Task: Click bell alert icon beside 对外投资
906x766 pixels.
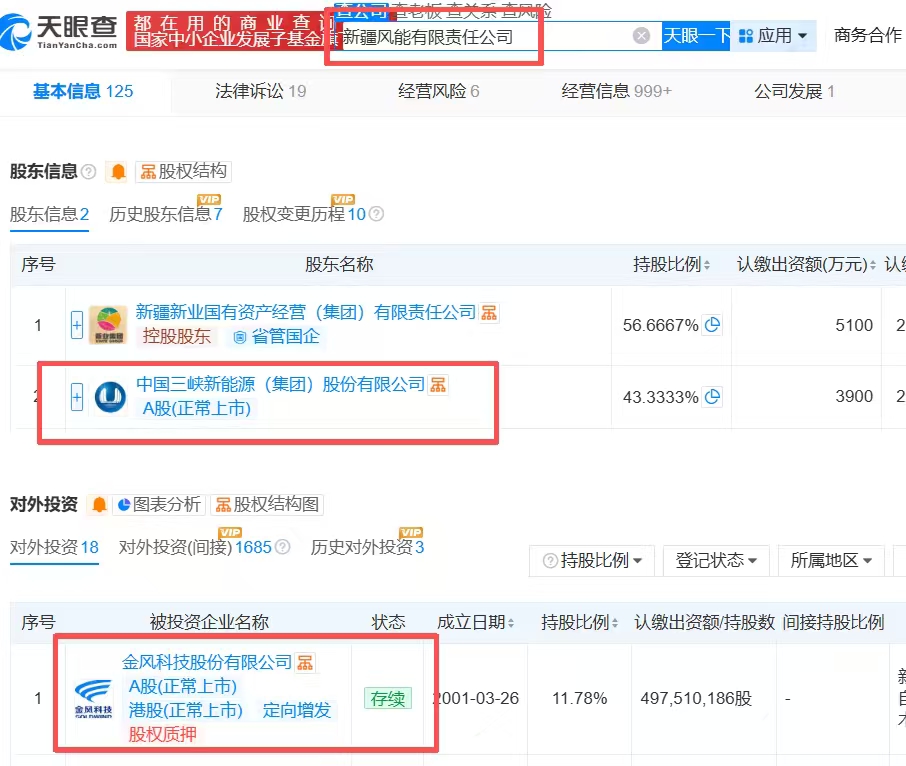Action: [x=99, y=505]
